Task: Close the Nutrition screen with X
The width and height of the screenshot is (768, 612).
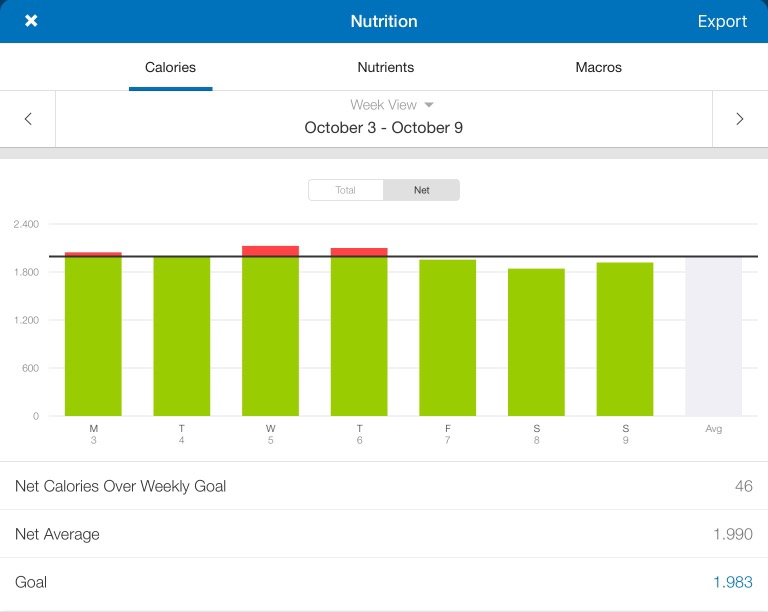Action: coord(31,21)
